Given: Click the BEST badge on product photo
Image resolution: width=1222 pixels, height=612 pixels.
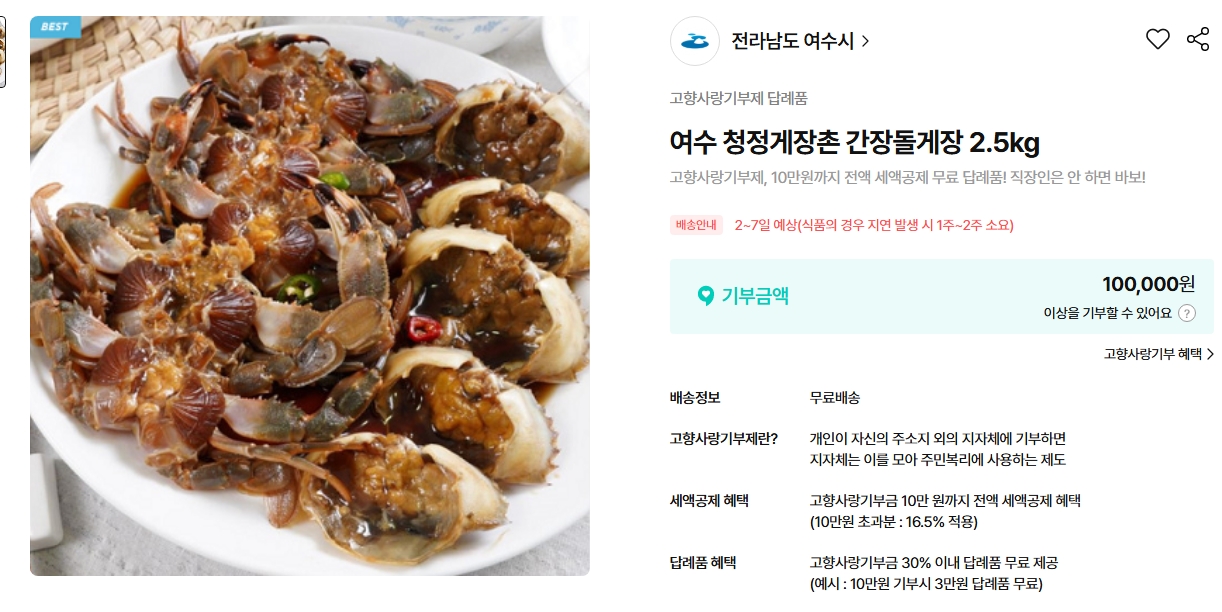Looking at the screenshot, I should click(55, 26).
